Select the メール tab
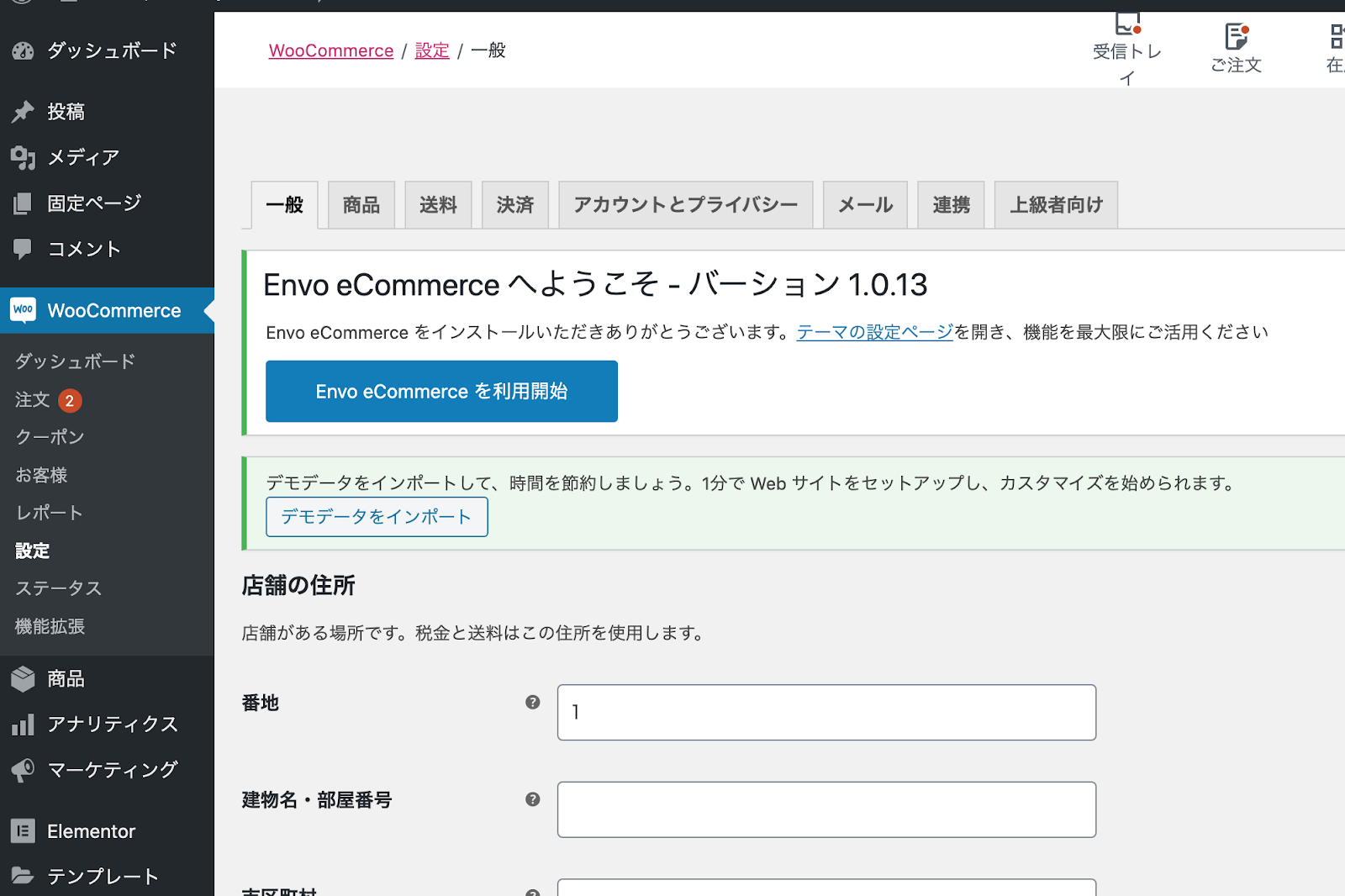1345x896 pixels. coord(865,204)
